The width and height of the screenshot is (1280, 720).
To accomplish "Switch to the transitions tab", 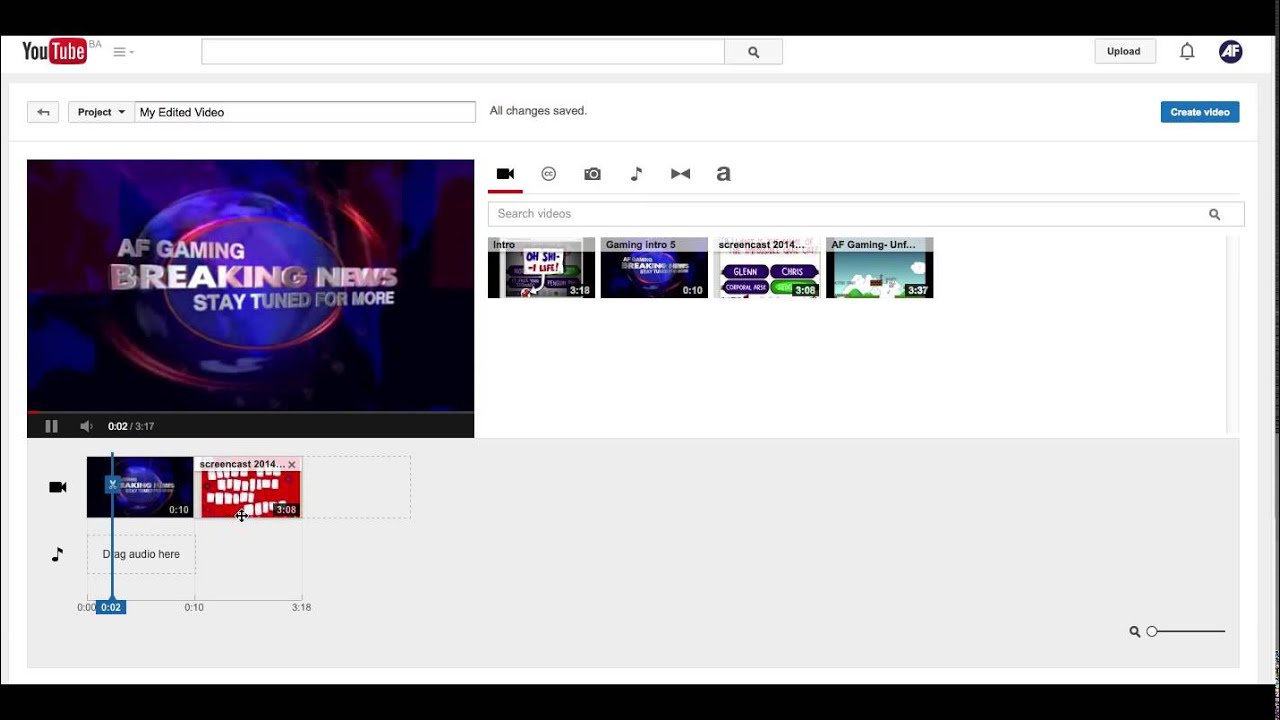I will pyautogui.click(x=680, y=174).
